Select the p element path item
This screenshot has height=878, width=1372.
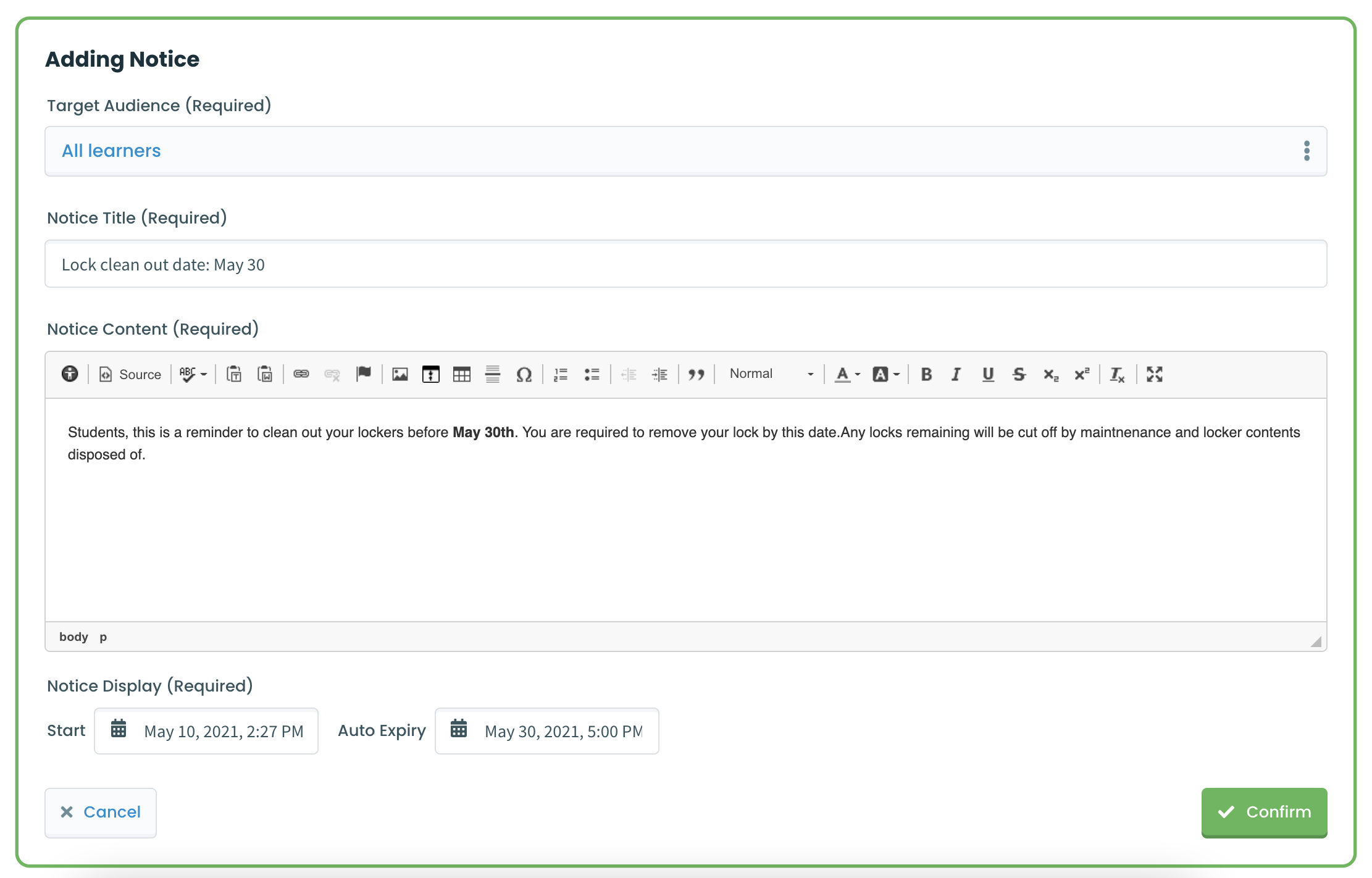[x=103, y=637]
